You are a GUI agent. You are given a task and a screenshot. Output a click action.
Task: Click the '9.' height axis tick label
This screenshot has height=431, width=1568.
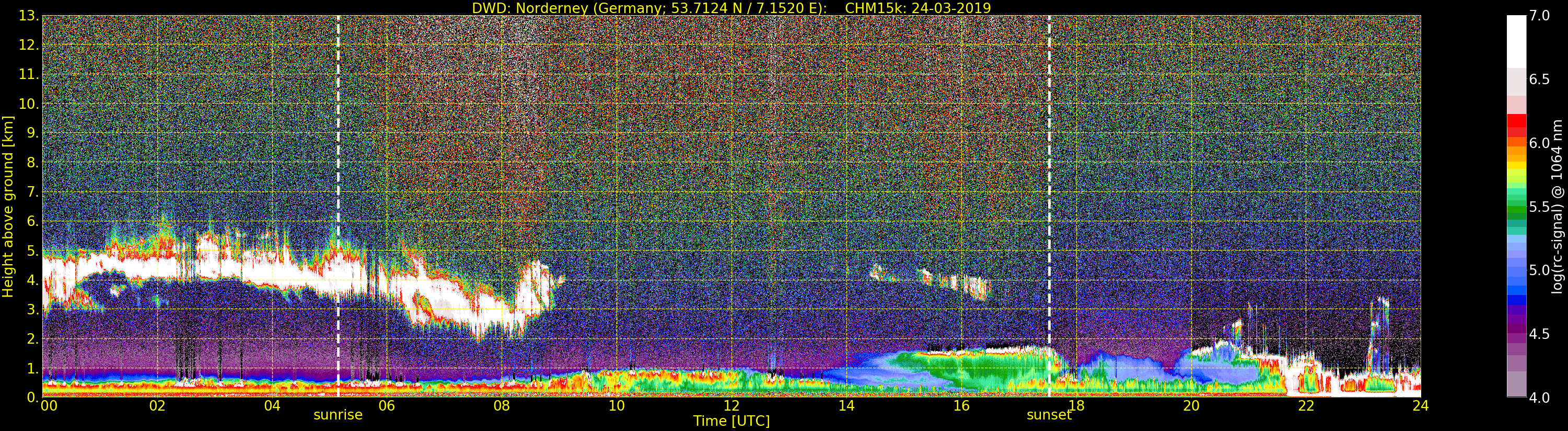coord(33,133)
